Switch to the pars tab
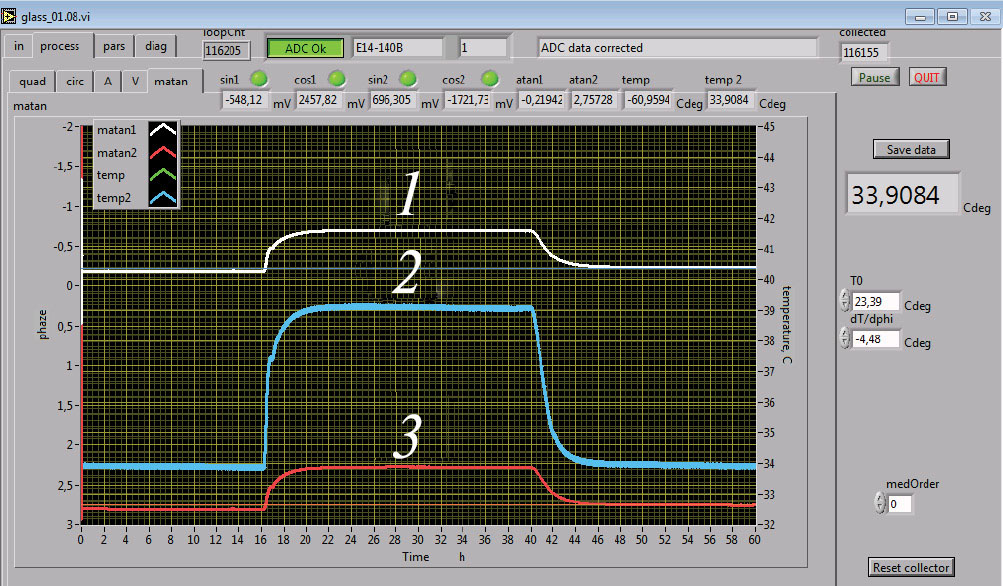Image resolution: width=1003 pixels, height=586 pixels. click(114, 46)
